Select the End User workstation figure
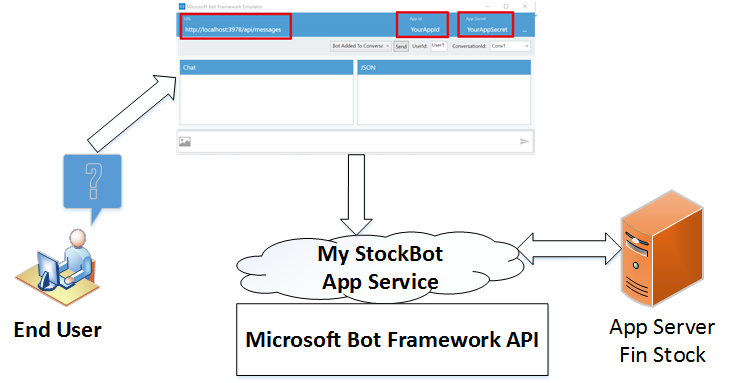The width and height of the screenshot is (734, 383). [57, 267]
